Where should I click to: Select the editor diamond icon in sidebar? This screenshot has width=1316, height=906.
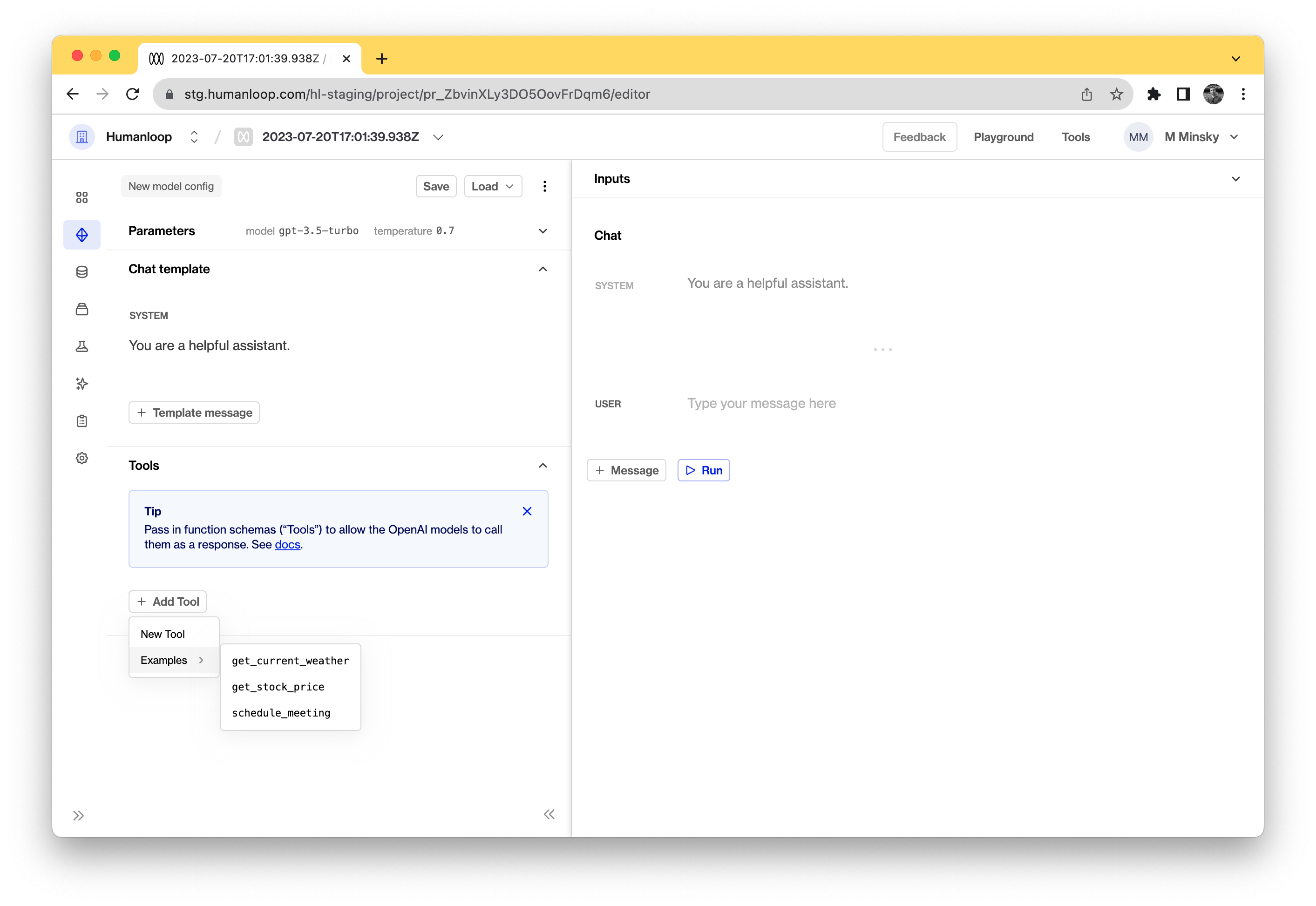click(82, 235)
